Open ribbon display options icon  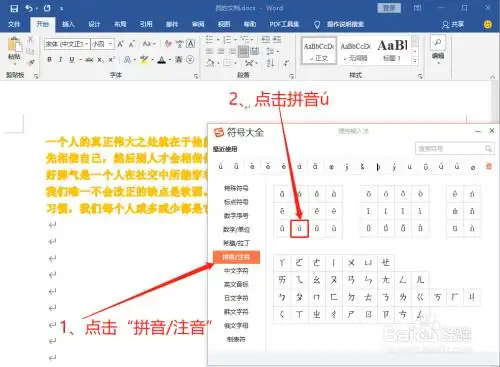tap(417, 8)
